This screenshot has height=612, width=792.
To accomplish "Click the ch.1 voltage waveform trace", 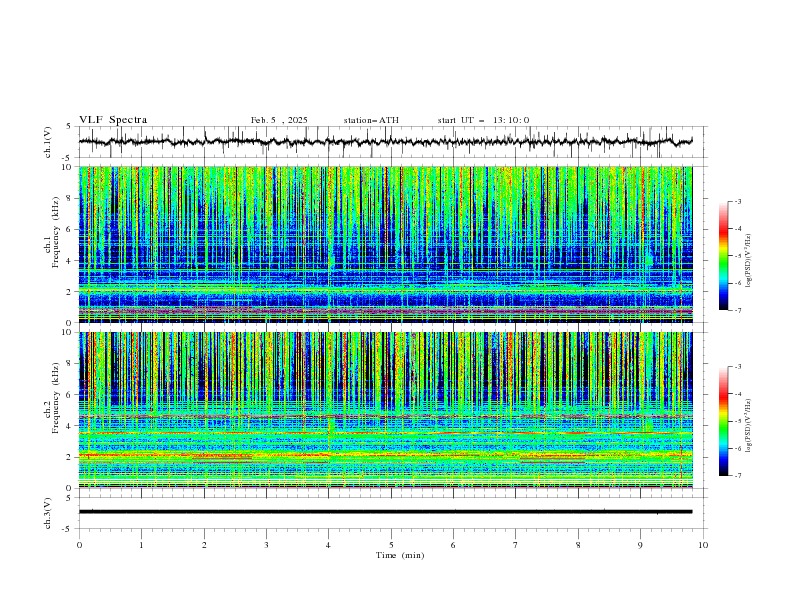I will (x=385, y=142).
